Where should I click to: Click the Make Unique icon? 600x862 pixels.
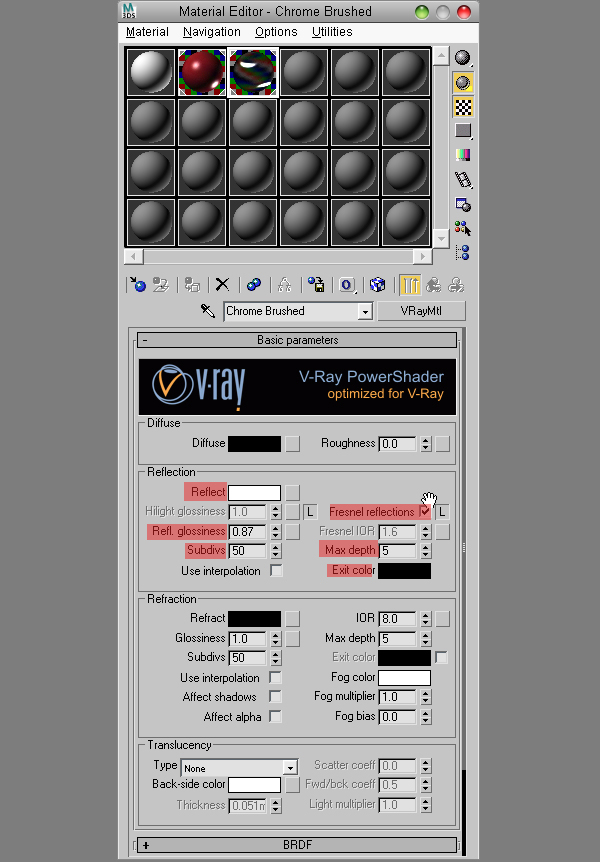284,284
